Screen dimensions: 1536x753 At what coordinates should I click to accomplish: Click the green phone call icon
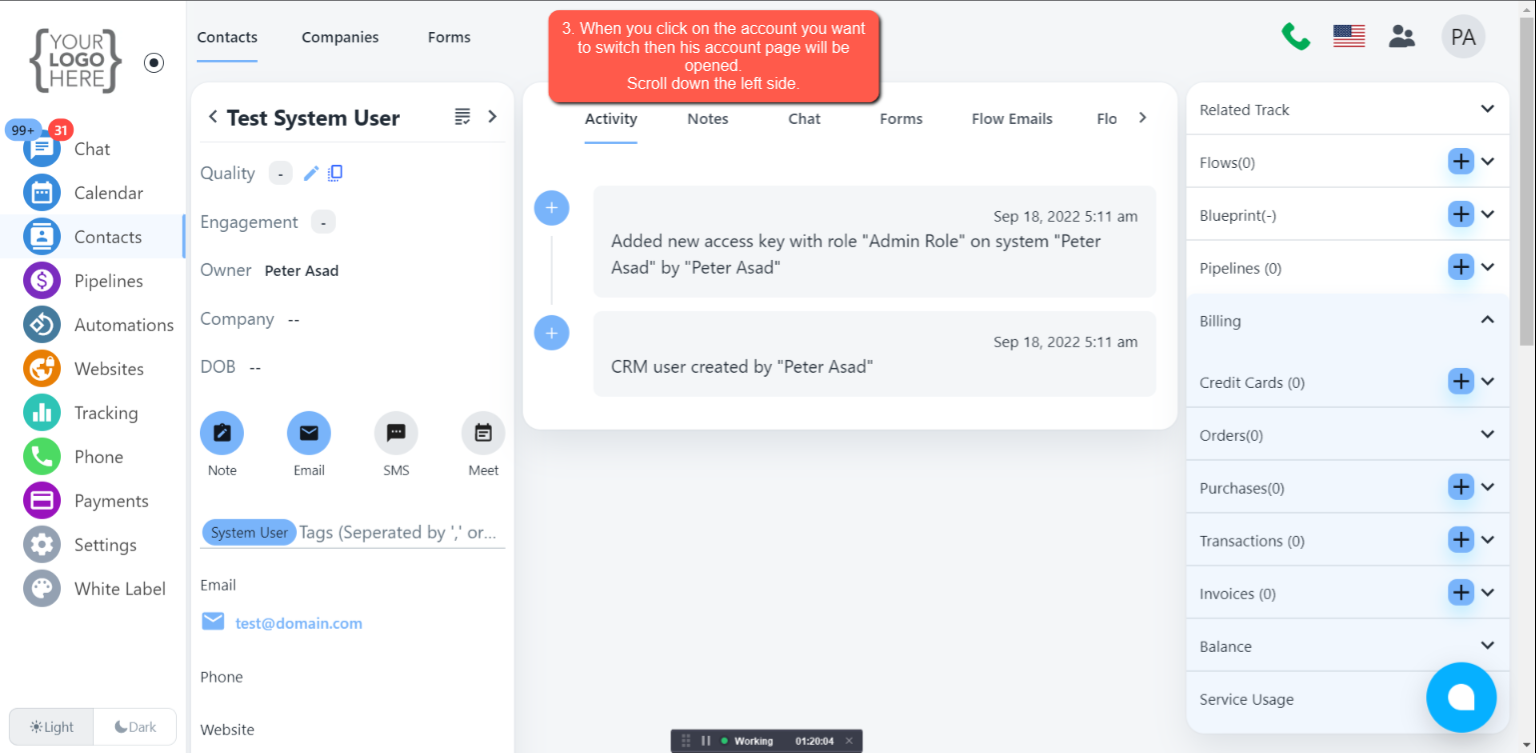pos(1296,37)
